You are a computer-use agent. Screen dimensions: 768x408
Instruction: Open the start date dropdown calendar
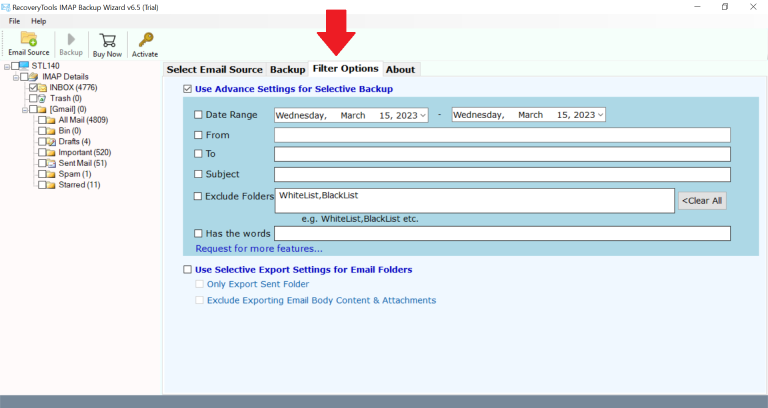tap(424, 115)
